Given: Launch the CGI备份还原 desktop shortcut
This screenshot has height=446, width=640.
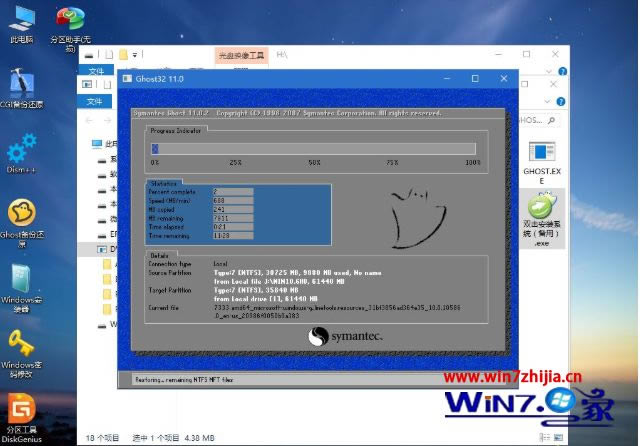Looking at the screenshot, I should [21, 88].
